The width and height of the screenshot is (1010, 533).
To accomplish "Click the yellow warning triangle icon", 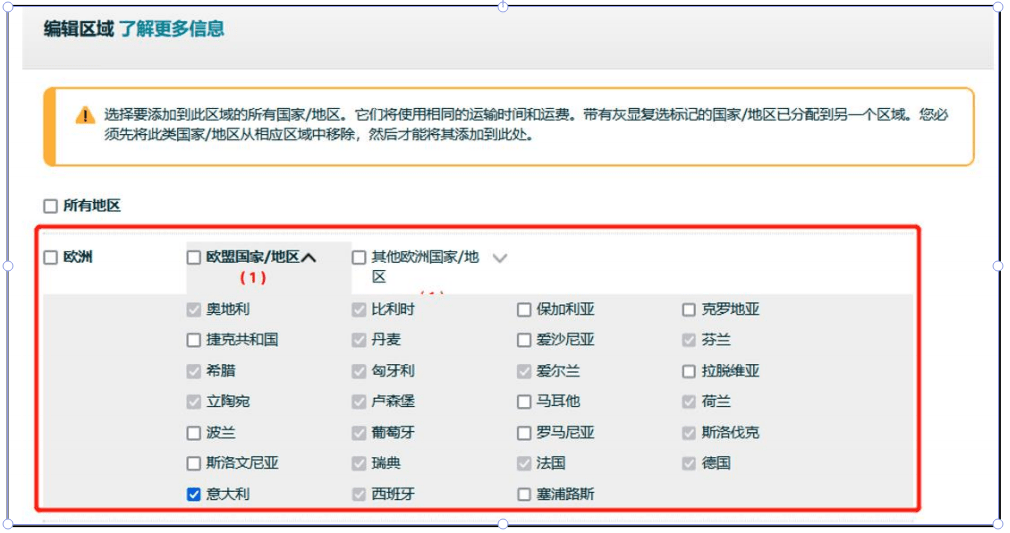I will [84, 115].
